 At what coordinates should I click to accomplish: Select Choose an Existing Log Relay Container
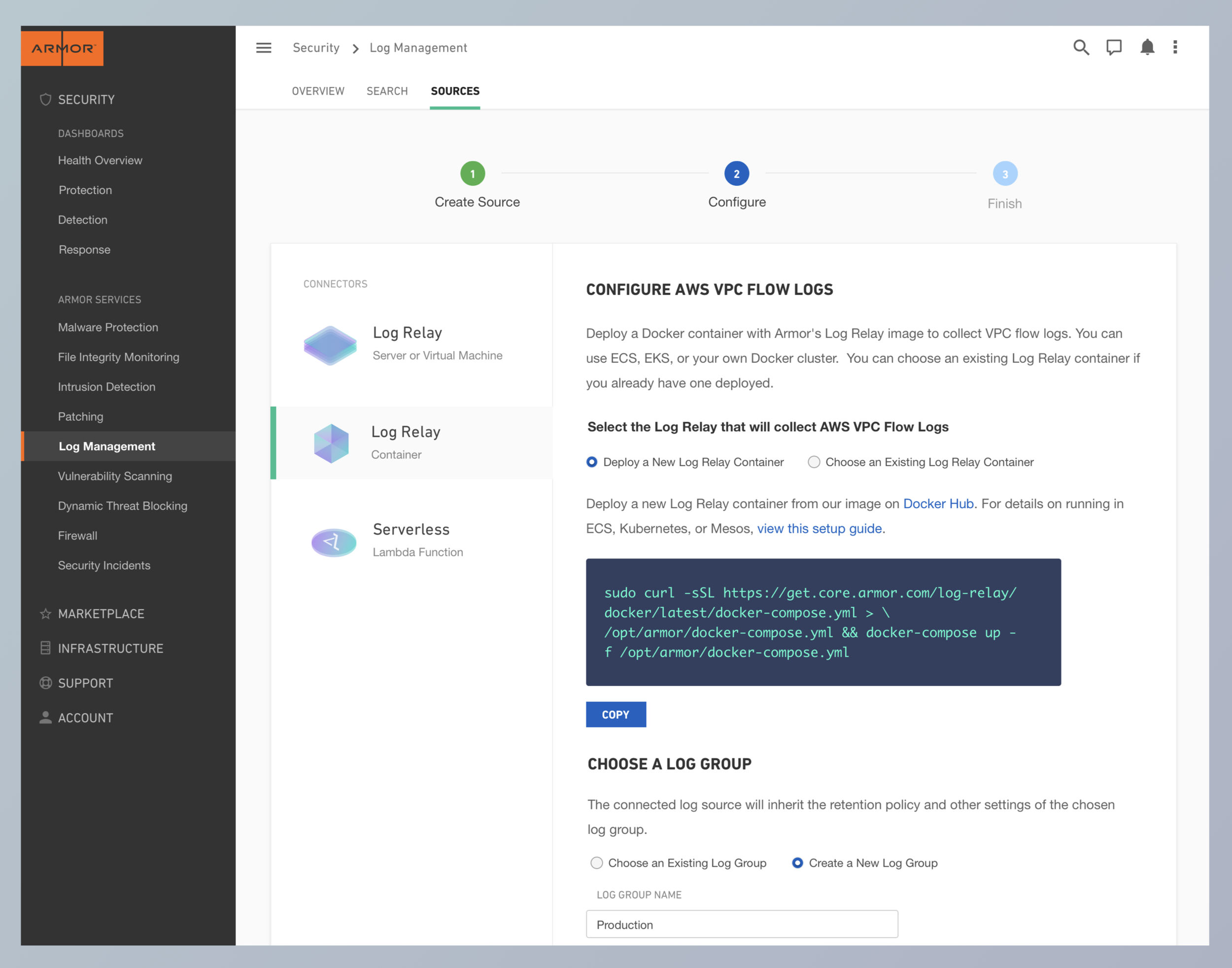coord(814,462)
